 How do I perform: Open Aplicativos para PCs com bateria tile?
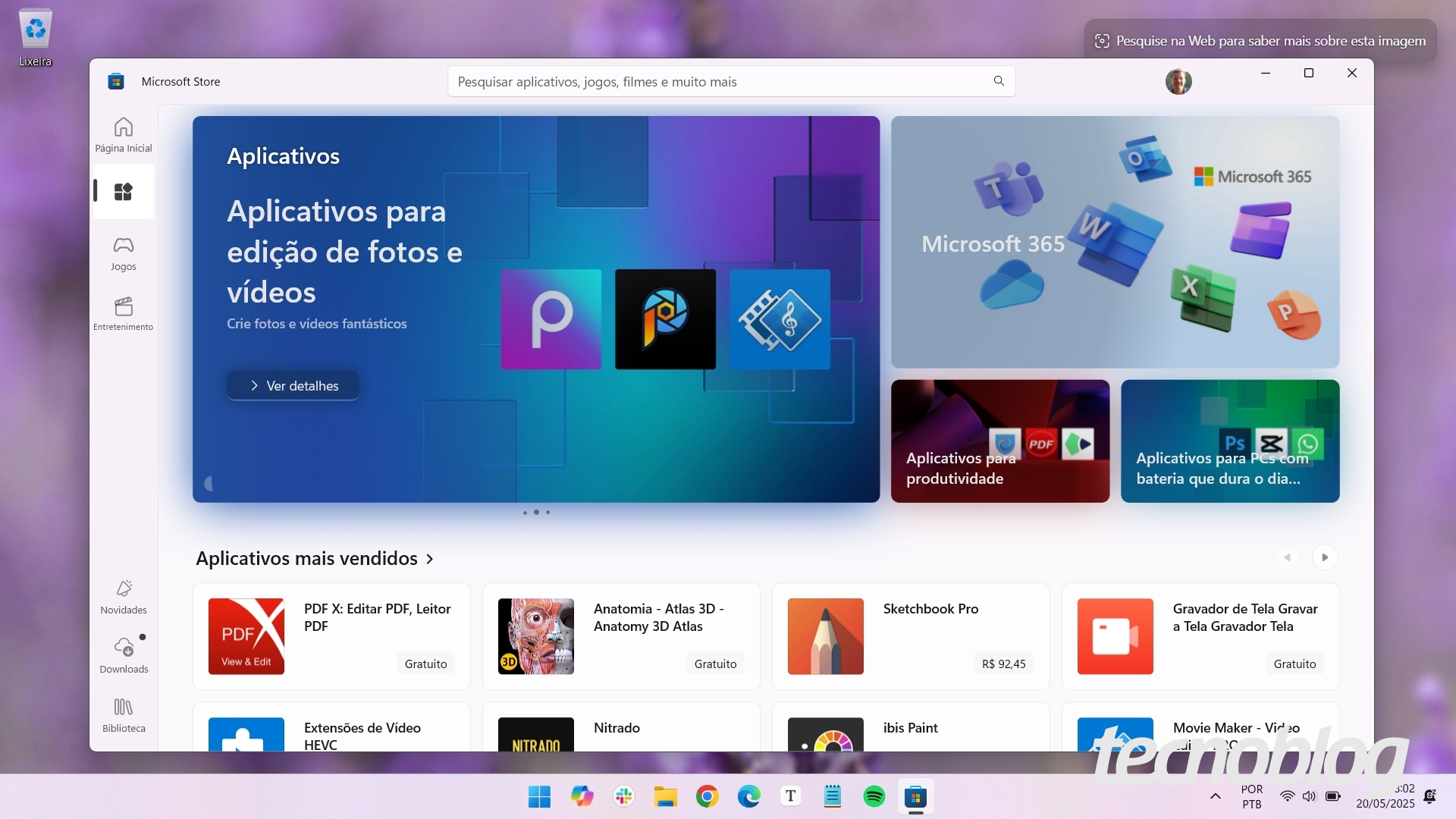[x=1230, y=441]
